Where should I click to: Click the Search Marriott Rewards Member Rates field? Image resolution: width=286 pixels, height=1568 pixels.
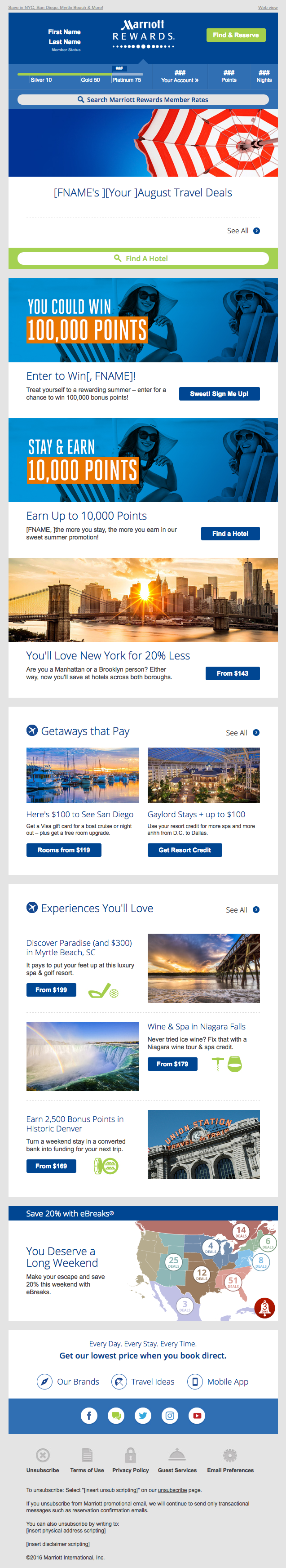(143, 100)
